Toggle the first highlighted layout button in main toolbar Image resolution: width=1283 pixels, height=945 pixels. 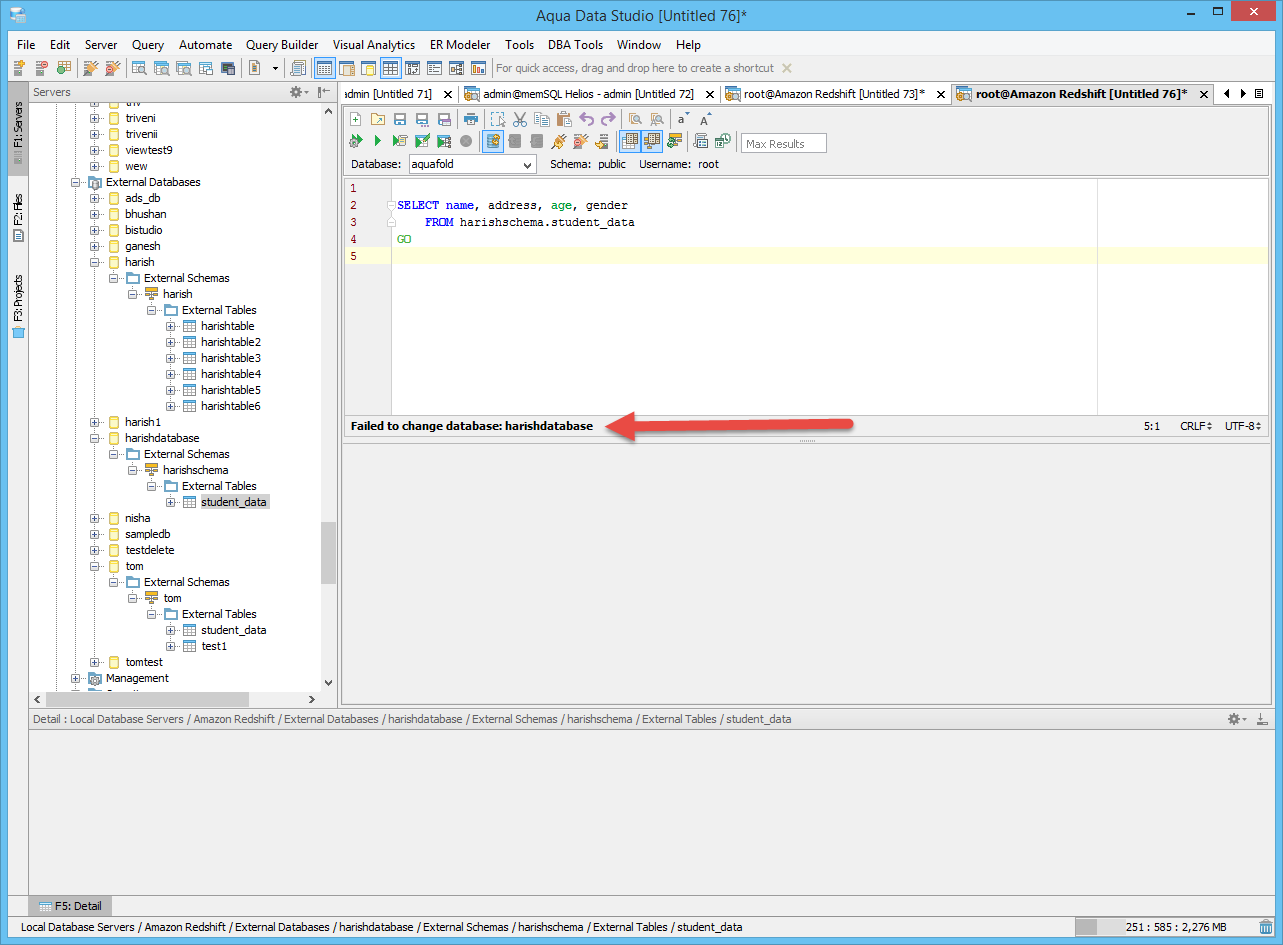324,68
